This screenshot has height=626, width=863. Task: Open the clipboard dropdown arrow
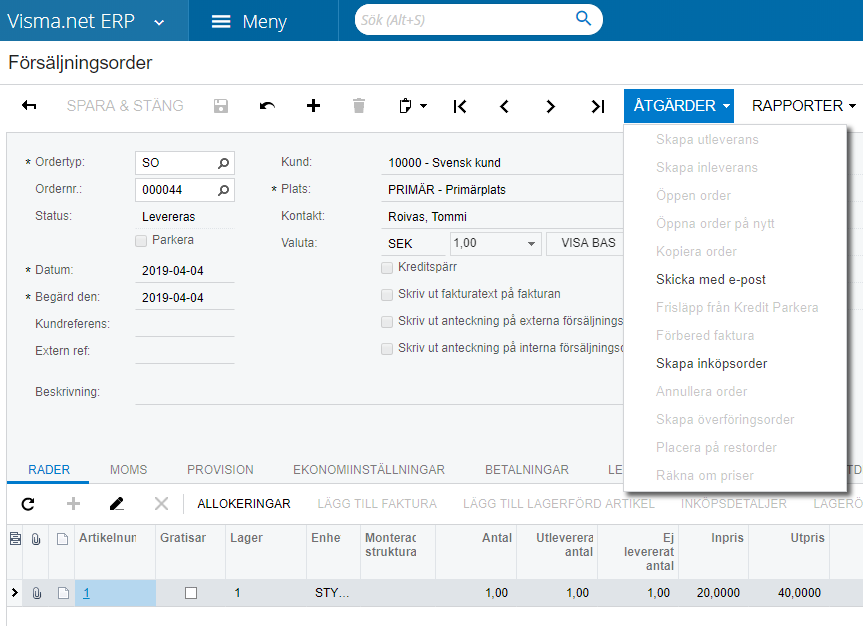(x=423, y=106)
